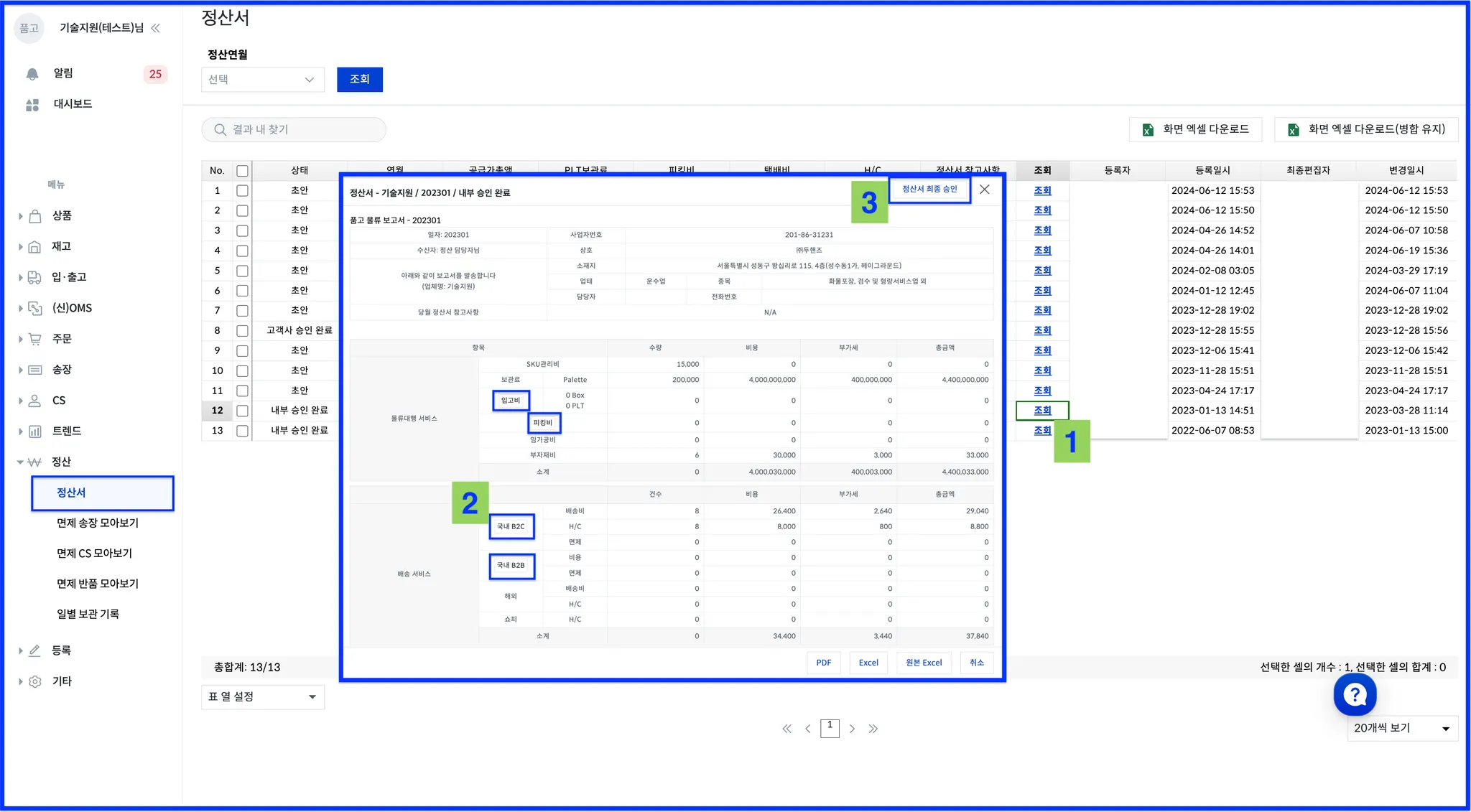Image resolution: width=1471 pixels, height=812 pixels.
Task: Click the 정산서 최종 승인 button
Action: point(929,190)
